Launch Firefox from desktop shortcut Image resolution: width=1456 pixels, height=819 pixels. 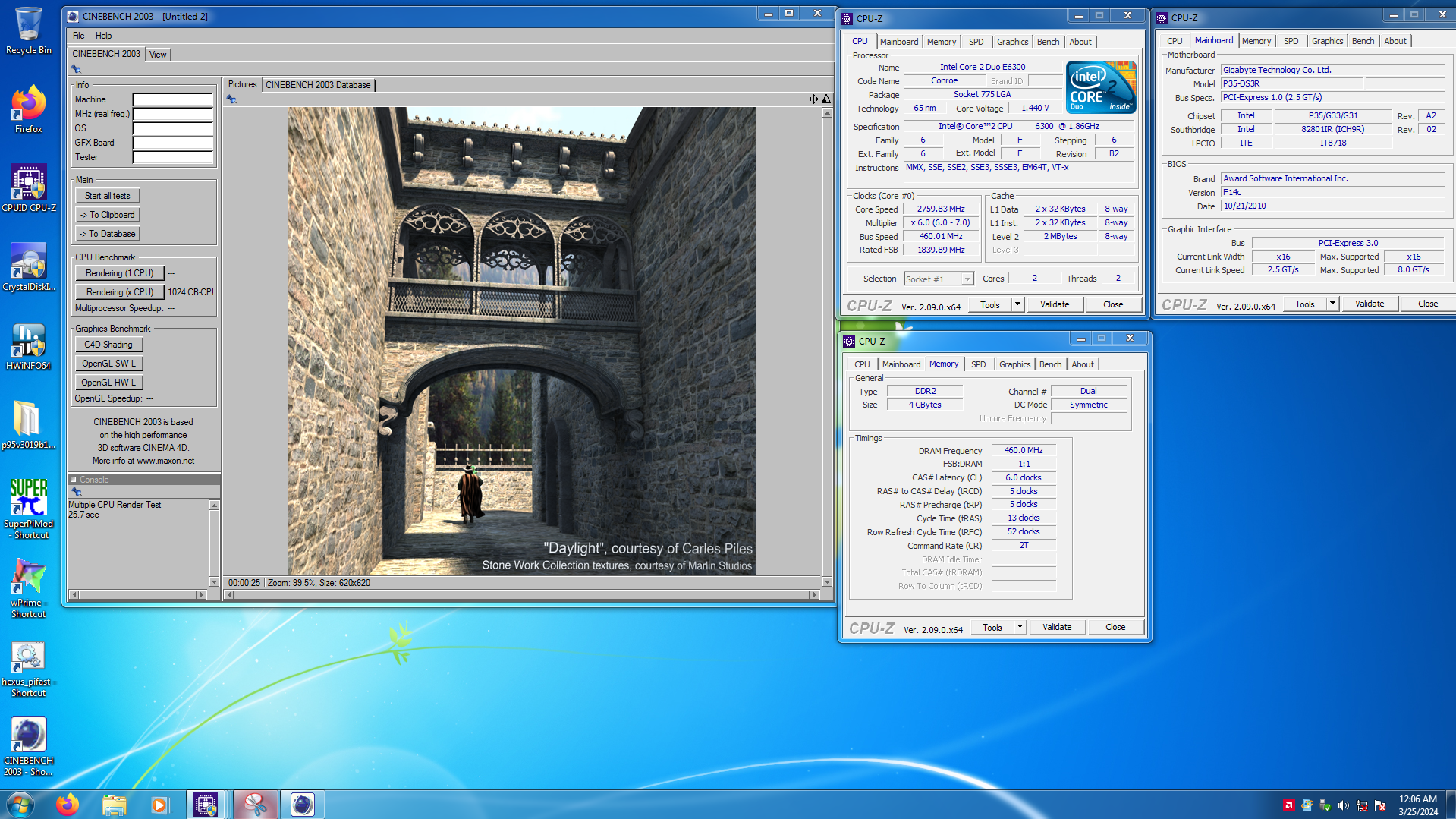(x=29, y=109)
